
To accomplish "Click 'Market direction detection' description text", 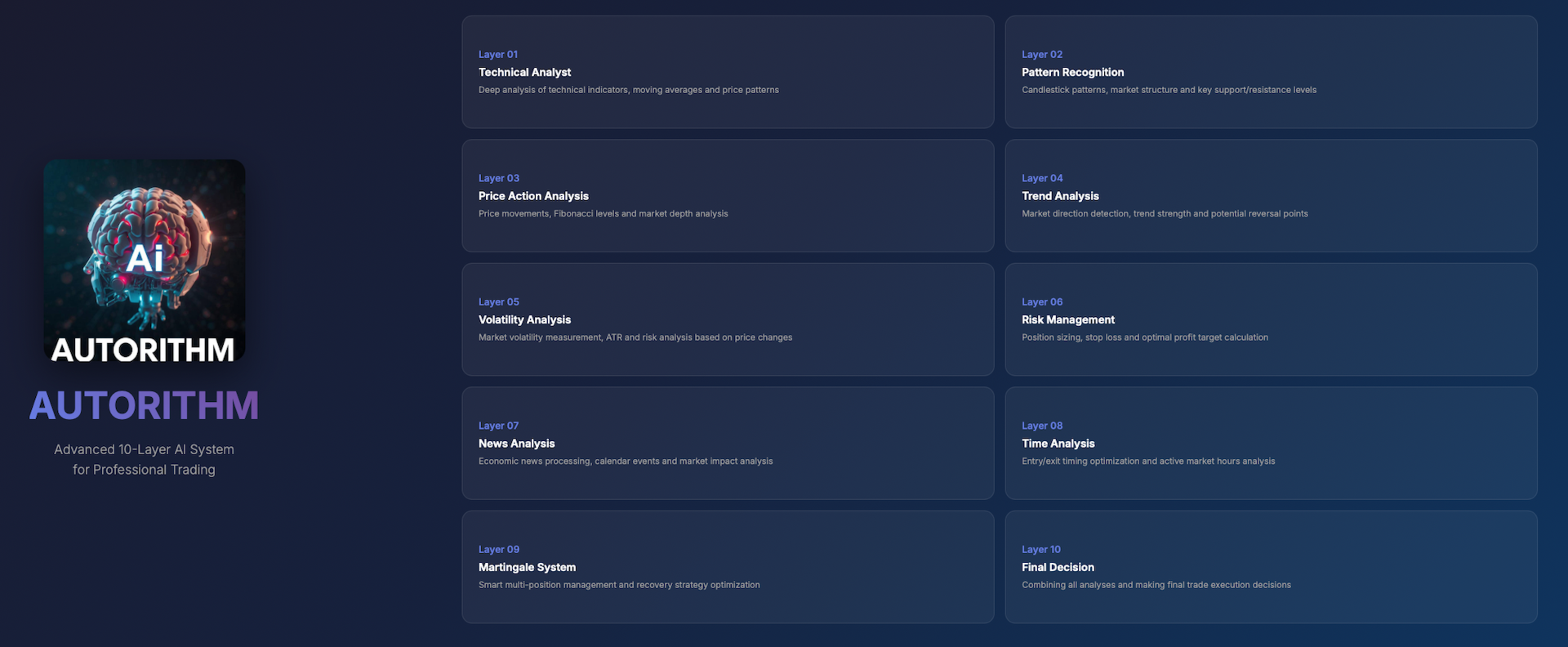I will click(1165, 214).
